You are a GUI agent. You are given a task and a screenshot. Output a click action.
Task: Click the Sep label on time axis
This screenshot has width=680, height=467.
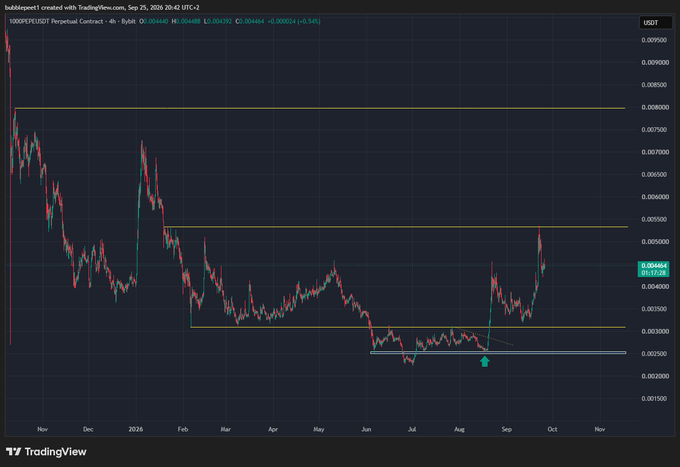click(x=507, y=429)
